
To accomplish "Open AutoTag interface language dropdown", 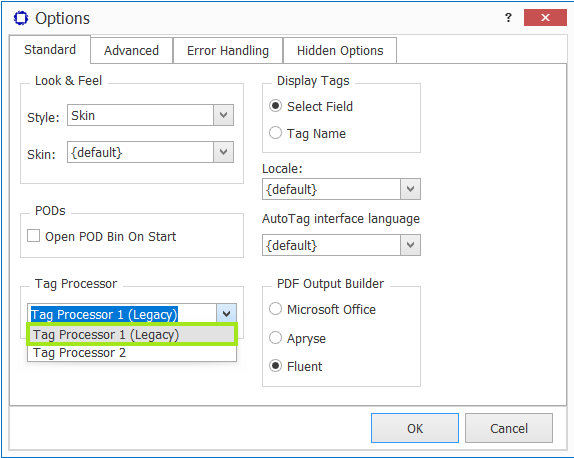I will coord(410,245).
